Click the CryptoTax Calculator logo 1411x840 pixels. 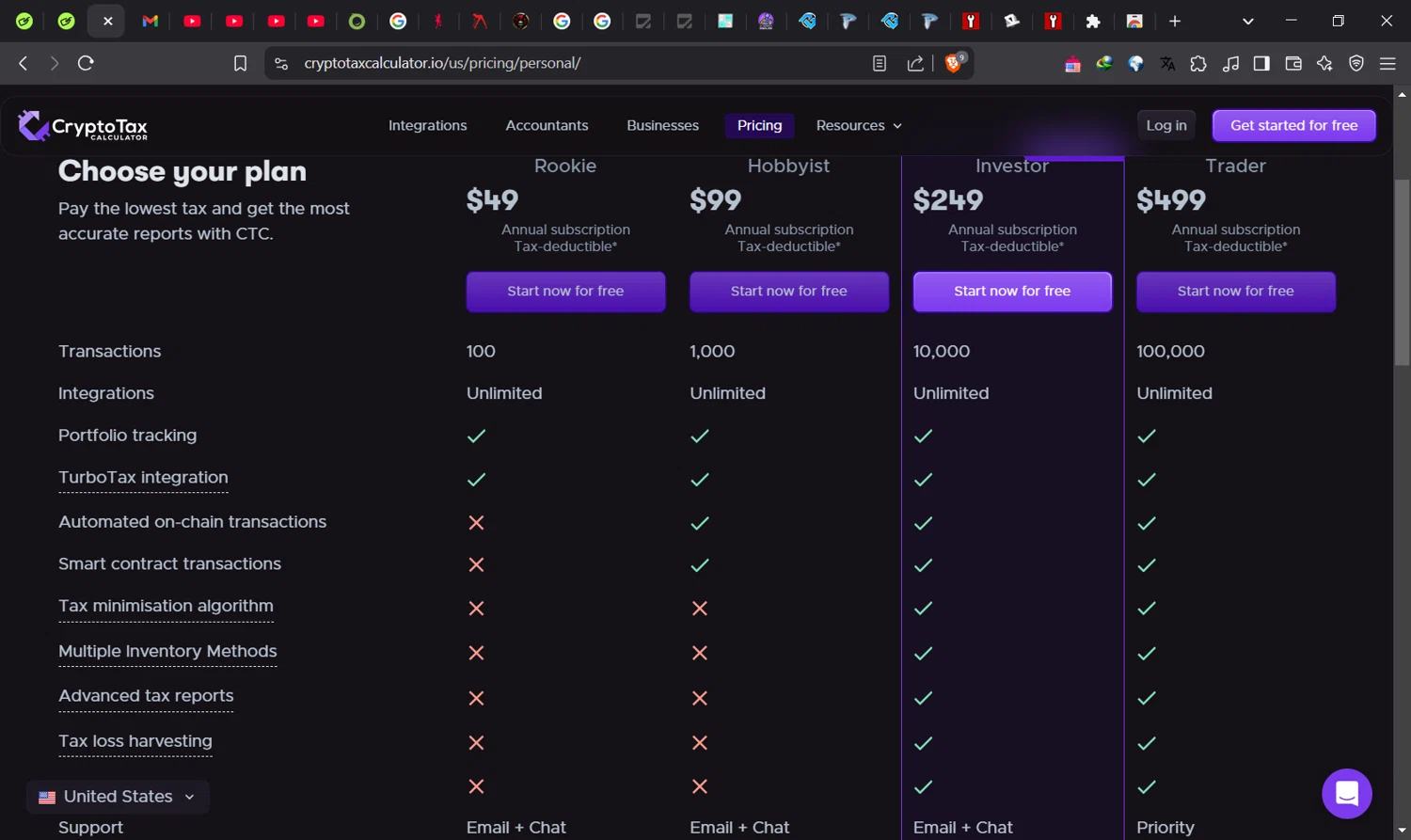pos(83,126)
